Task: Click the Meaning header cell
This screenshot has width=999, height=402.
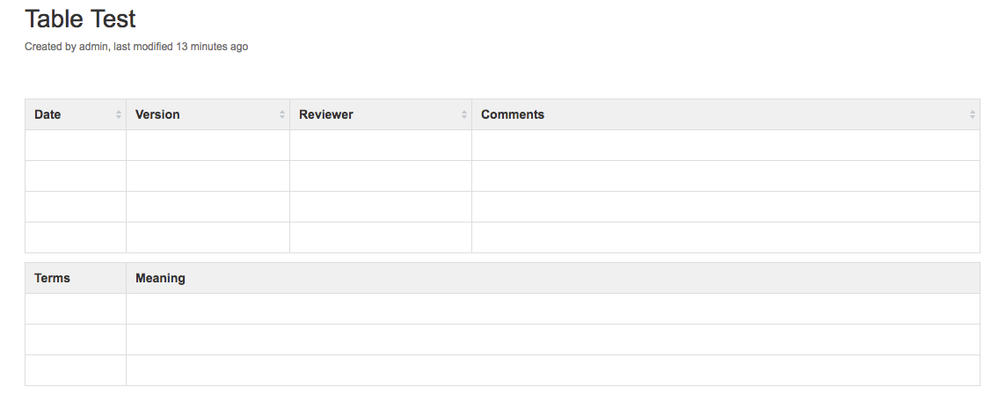Action: point(553,278)
